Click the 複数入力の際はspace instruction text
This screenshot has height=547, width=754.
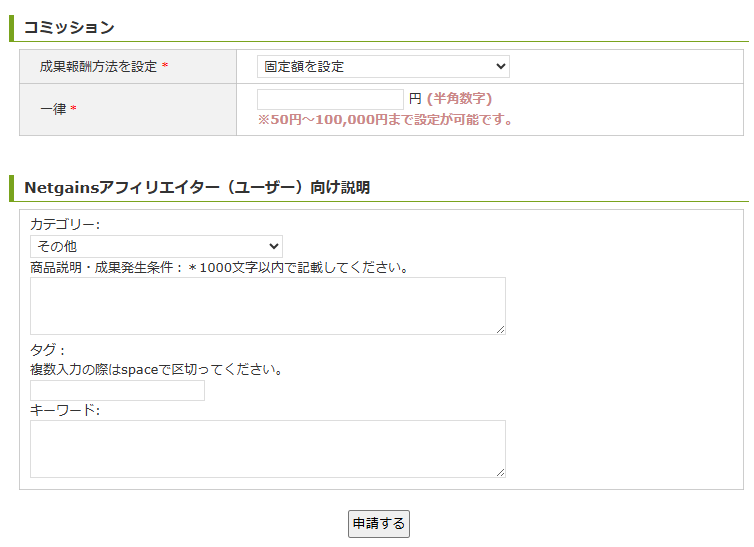coord(157,369)
